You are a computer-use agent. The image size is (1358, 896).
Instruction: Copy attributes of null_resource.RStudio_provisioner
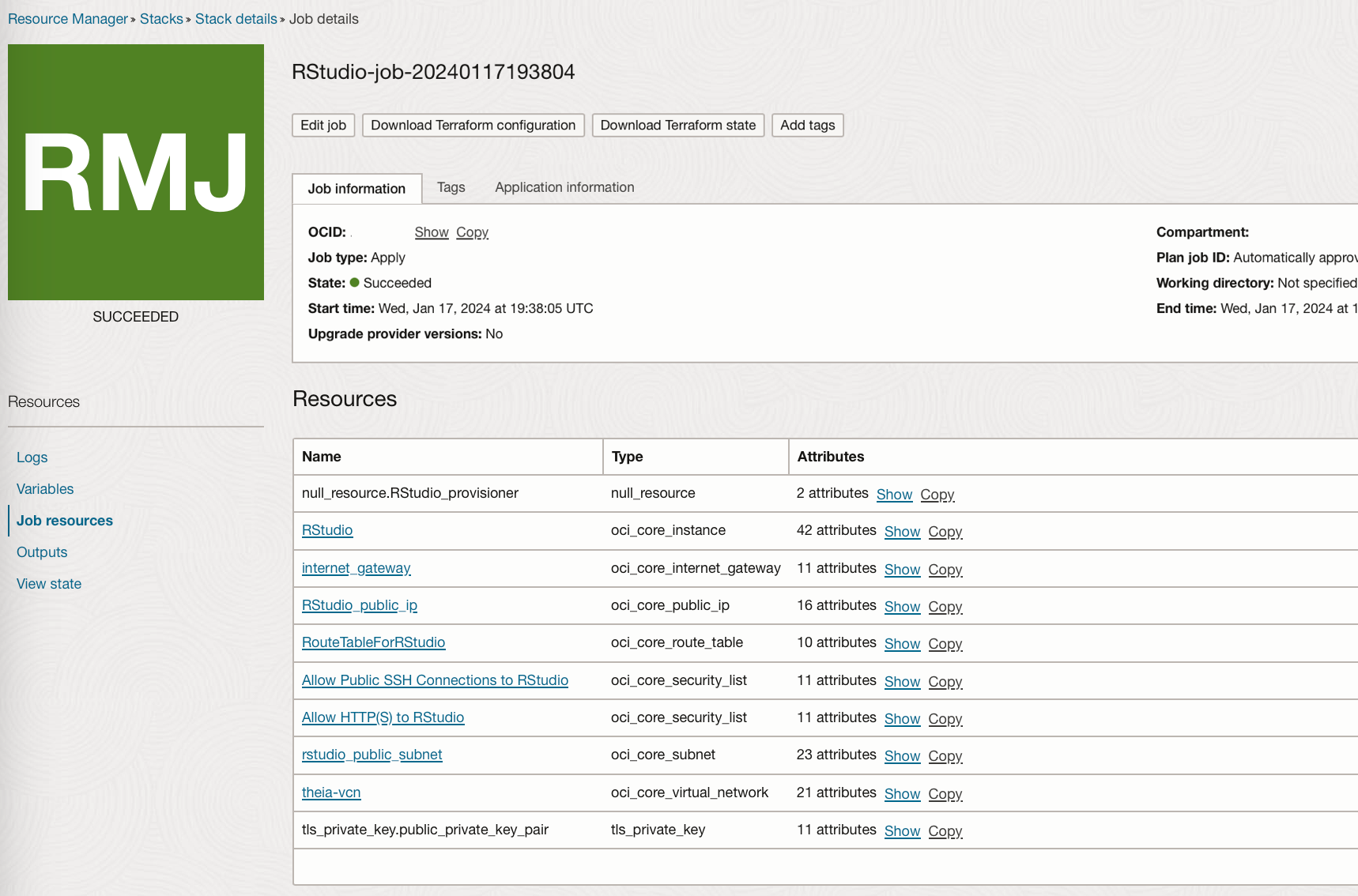pyautogui.click(x=937, y=495)
